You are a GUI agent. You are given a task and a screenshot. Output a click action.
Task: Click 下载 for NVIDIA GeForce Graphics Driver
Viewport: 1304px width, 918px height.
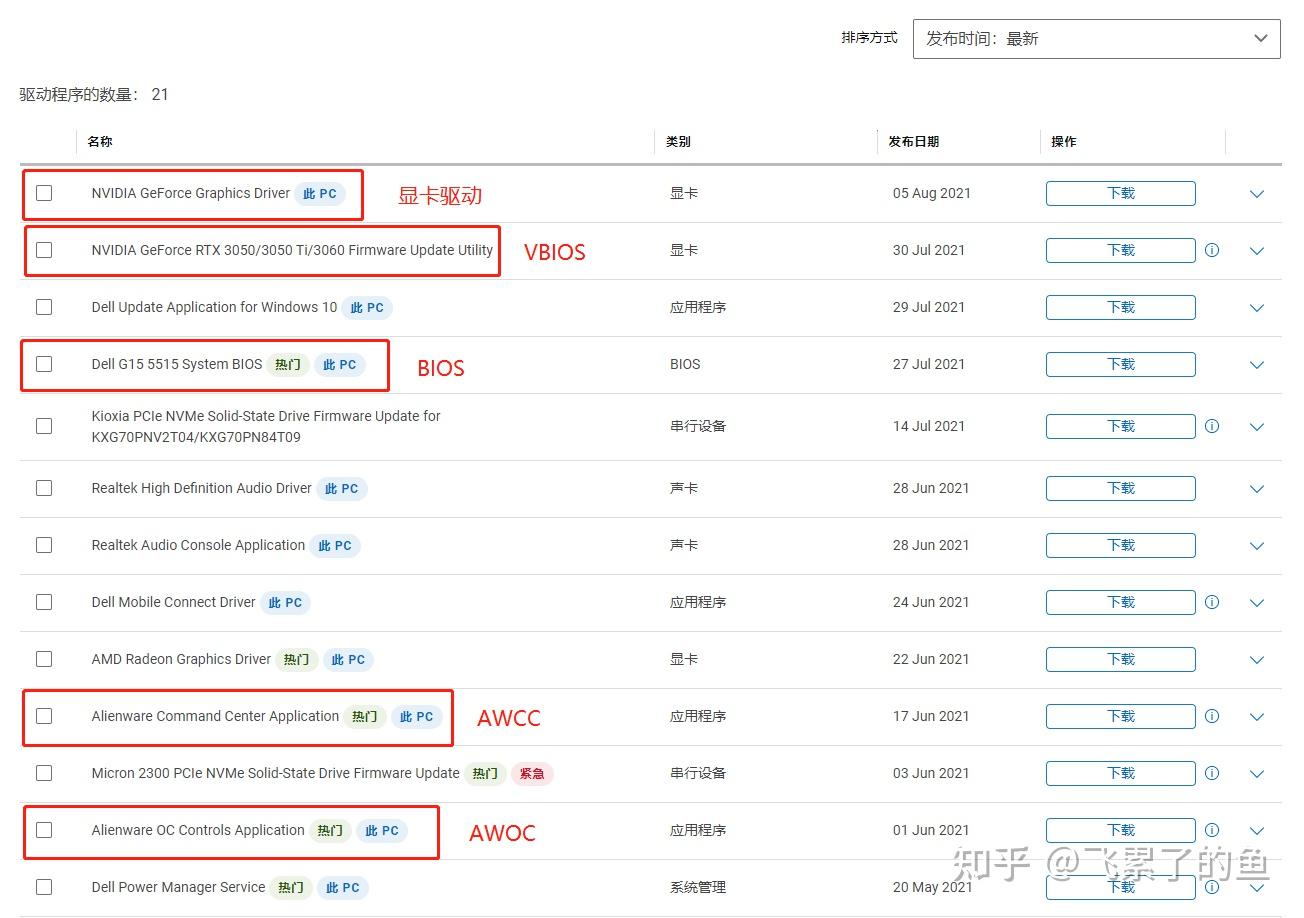pyautogui.click(x=1120, y=193)
